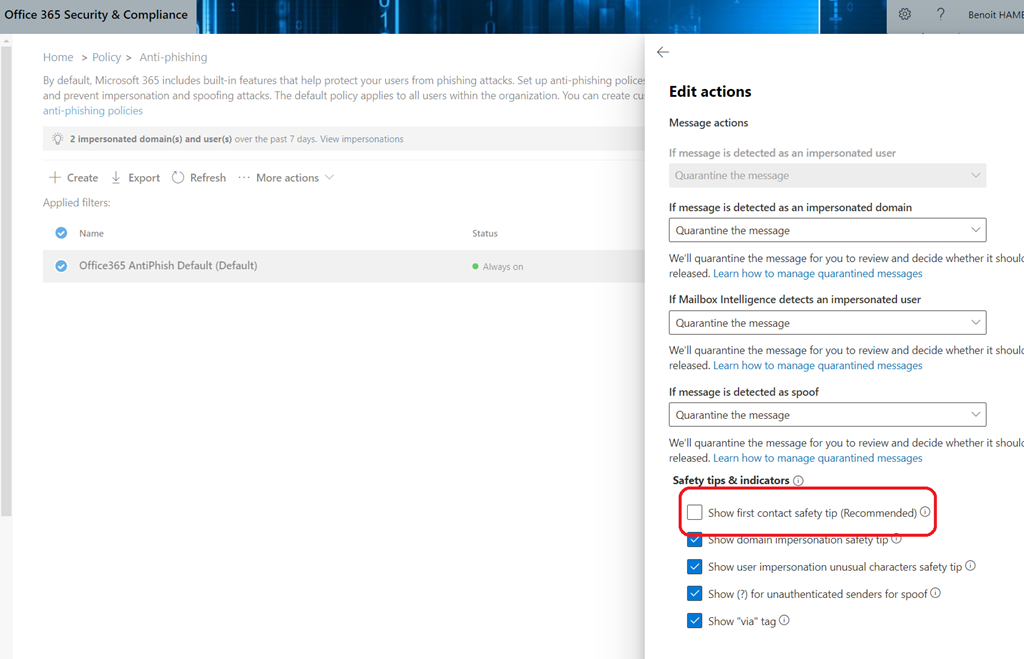Uncheck Show domain impersonation safety tip

[x=694, y=540]
